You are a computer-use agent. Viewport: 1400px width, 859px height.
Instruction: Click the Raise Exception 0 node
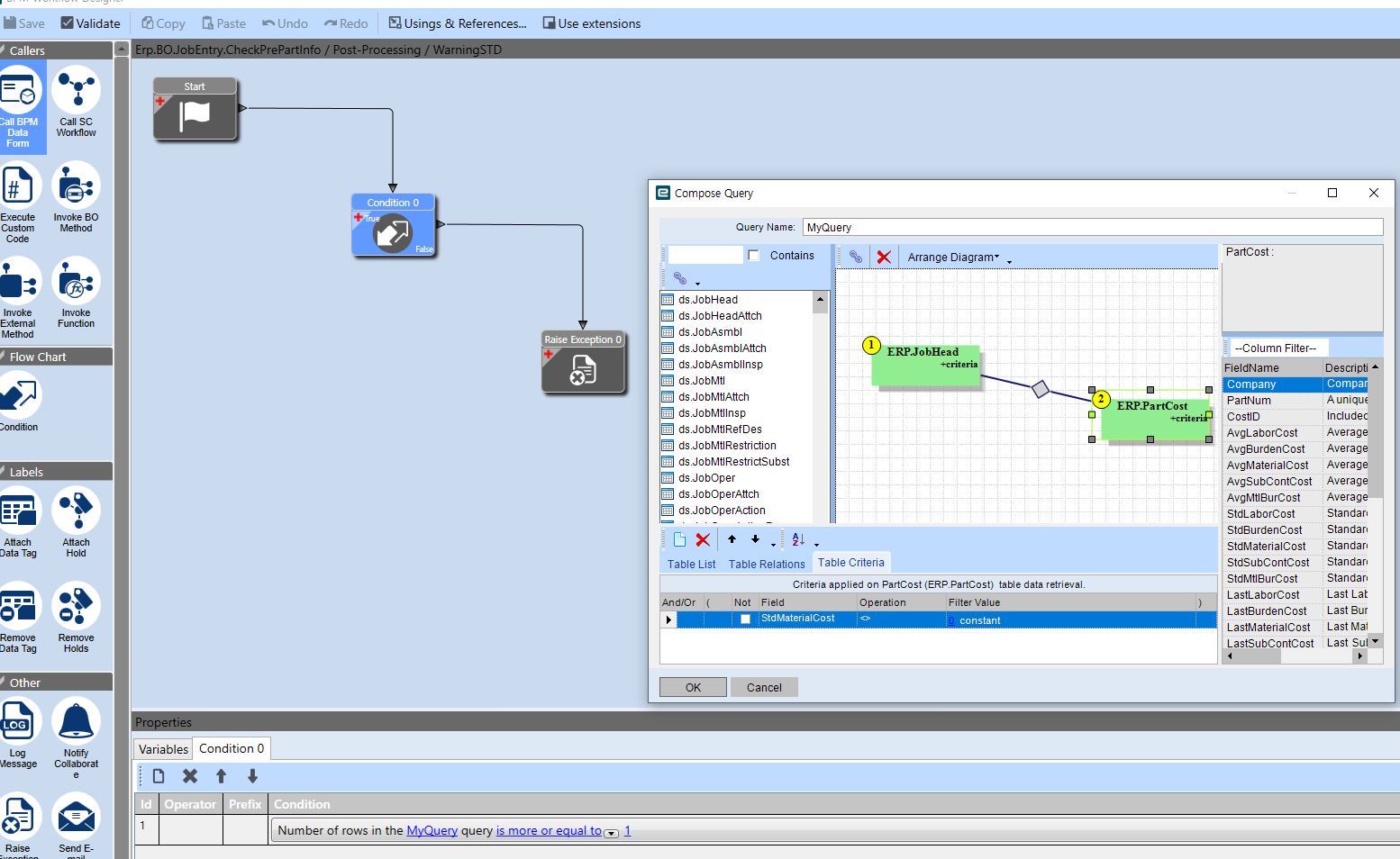[583, 362]
